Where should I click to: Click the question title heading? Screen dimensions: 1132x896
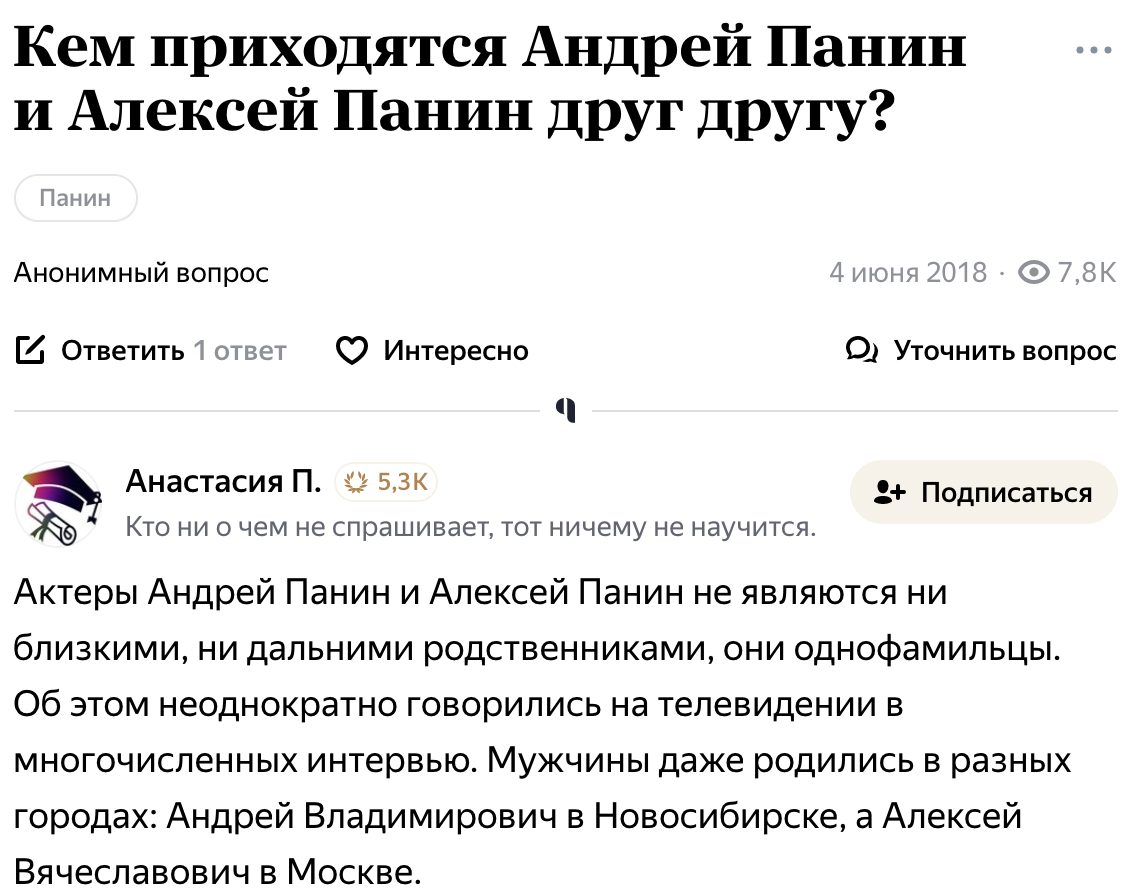(490, 82)
